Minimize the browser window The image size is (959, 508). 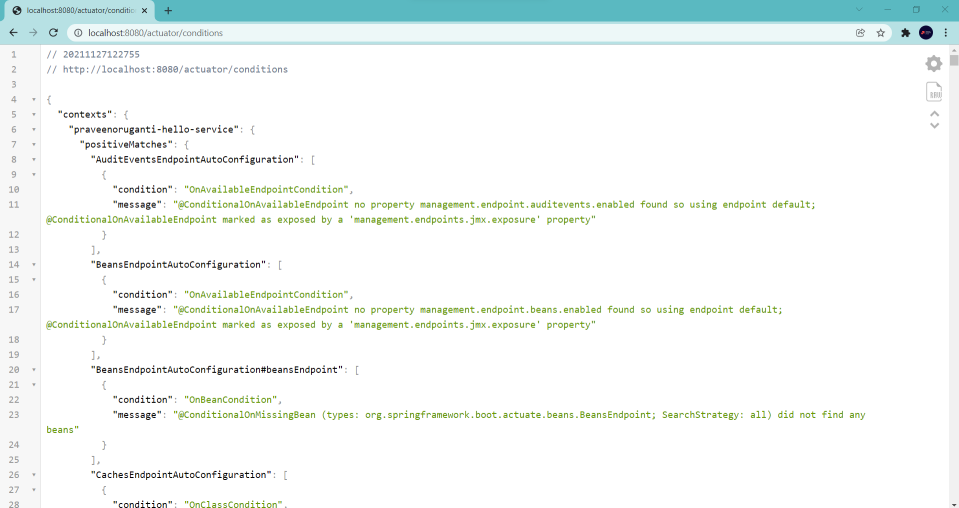point(887,10)
